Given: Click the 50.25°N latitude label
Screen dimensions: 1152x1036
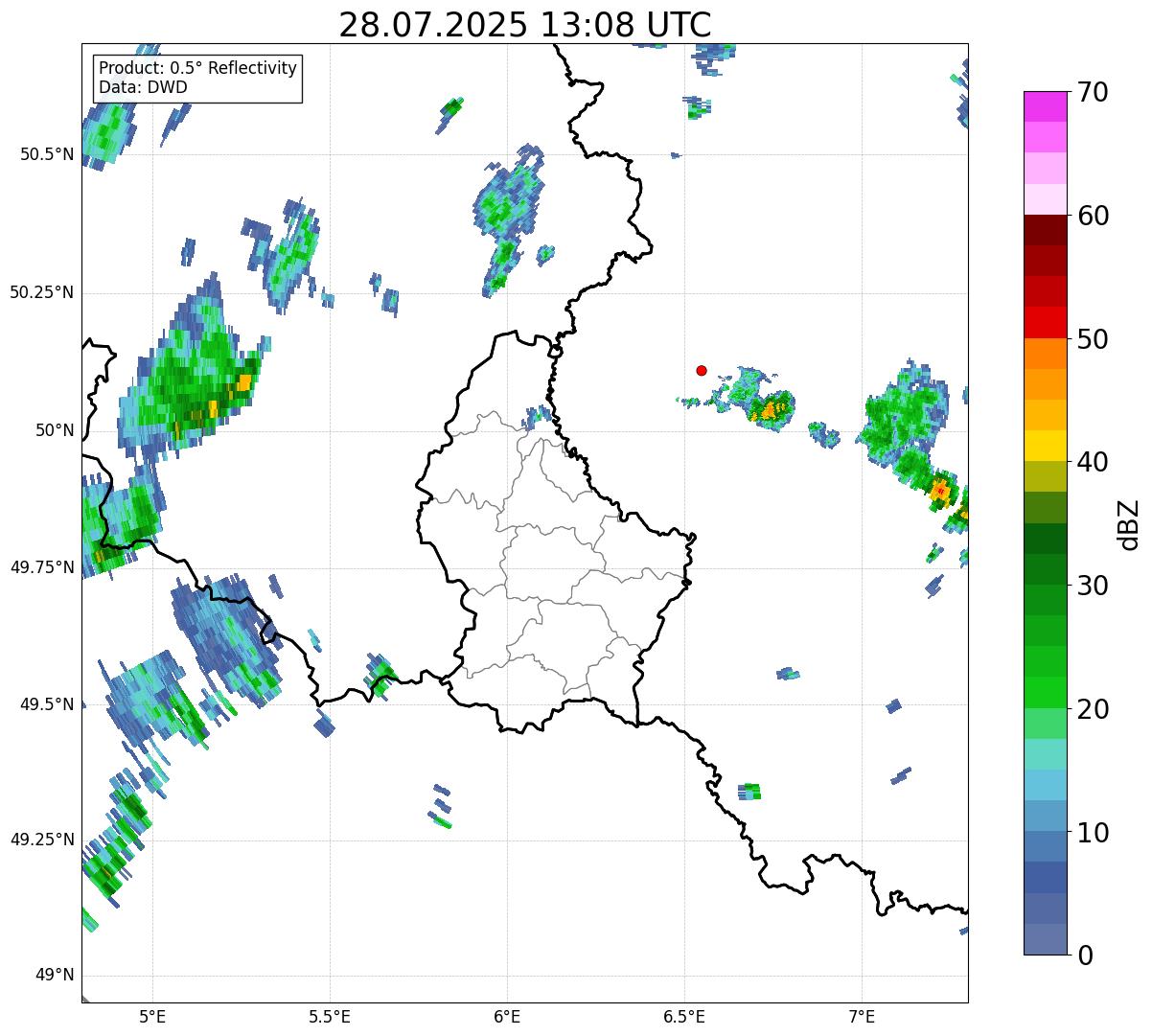Looking at the screenshot, I should coord(42,292).
